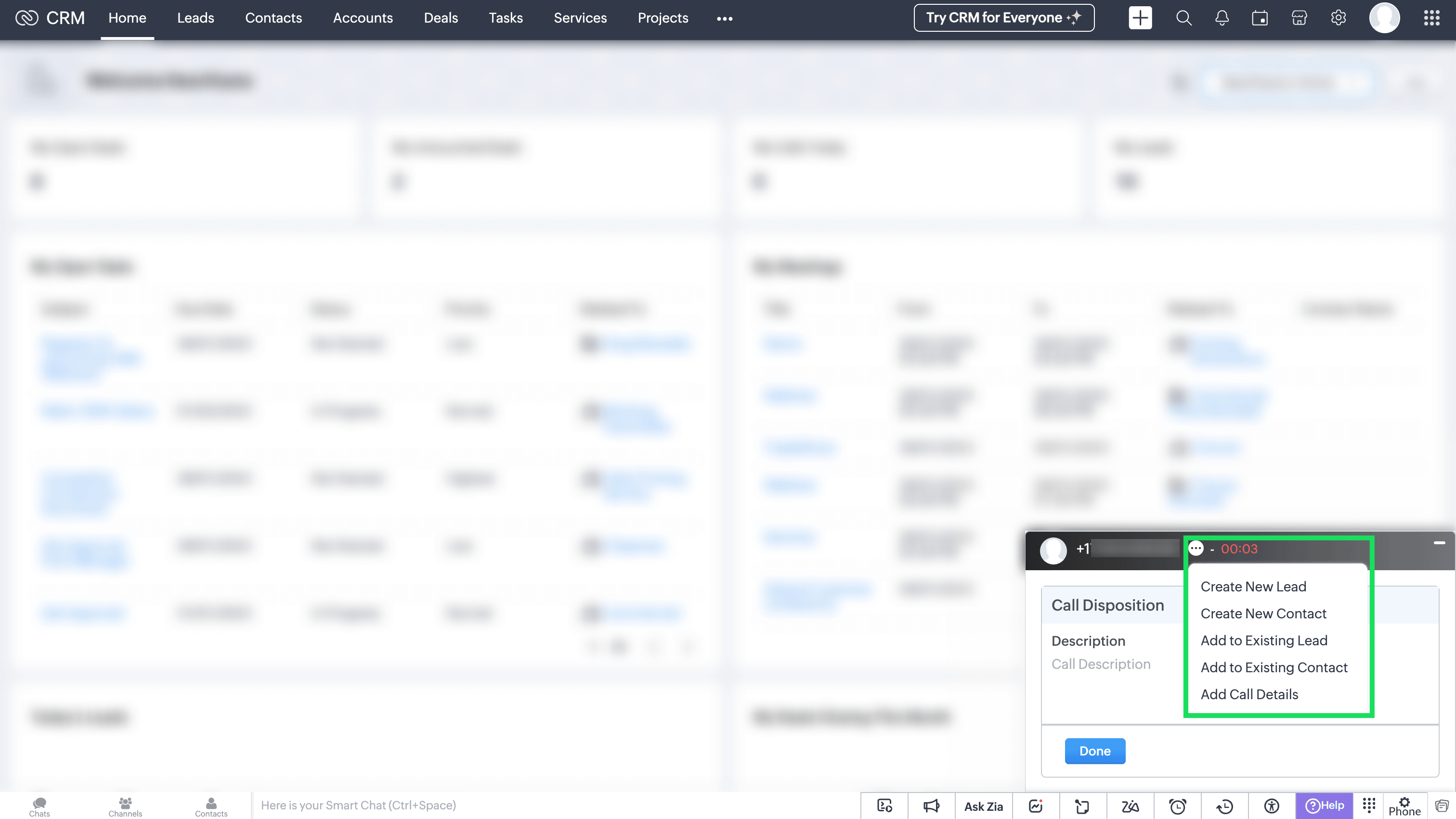Switch to the Leads tab
The height and width of the screenshot is (819, 1456).
pos(195,18)
